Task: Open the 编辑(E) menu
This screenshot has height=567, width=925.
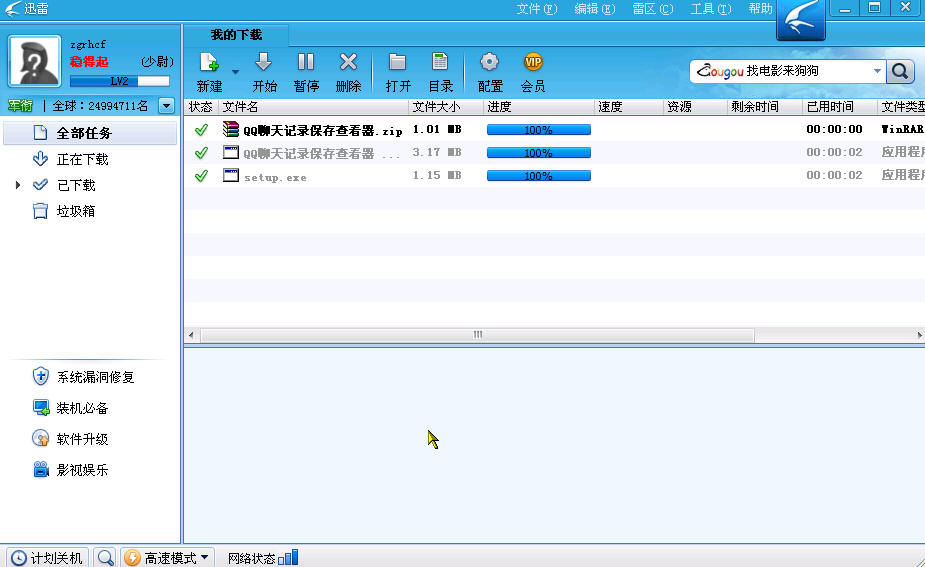Action: pyautogui.click(x=594, y=9)
